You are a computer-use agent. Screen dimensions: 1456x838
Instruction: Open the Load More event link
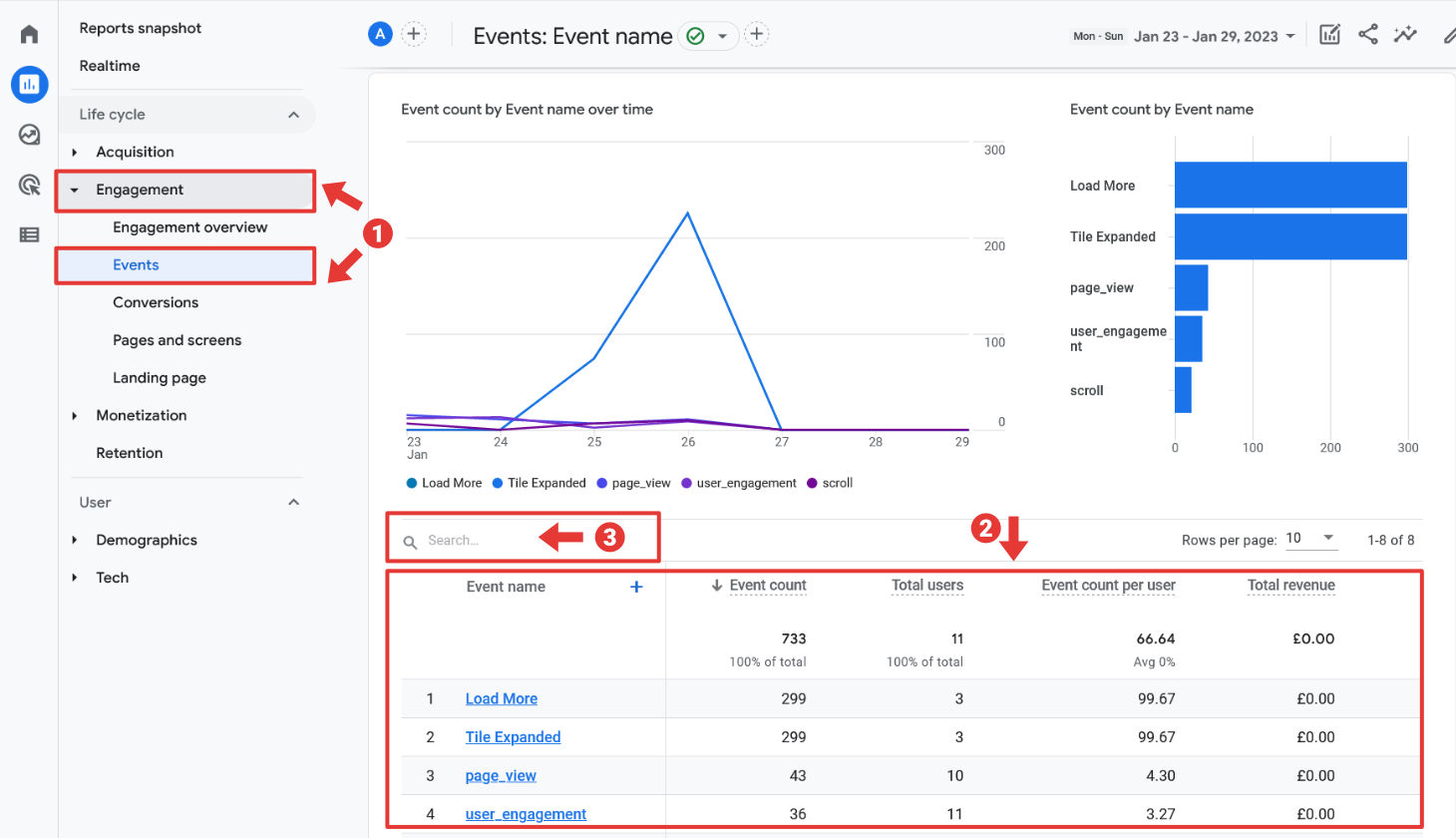point(501,698)
